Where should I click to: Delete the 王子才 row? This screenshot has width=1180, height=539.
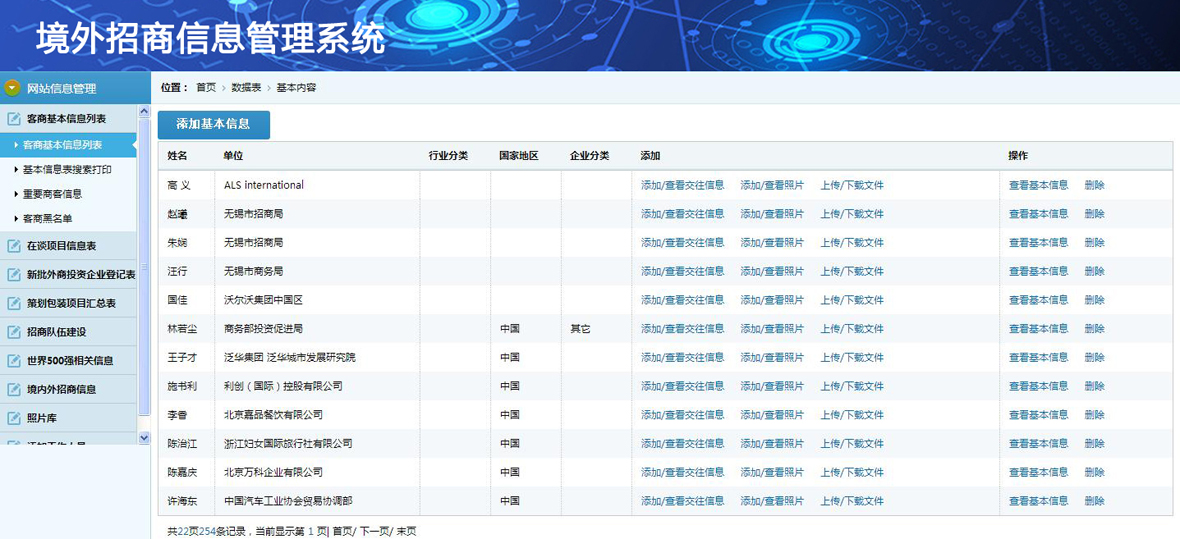1094,358
